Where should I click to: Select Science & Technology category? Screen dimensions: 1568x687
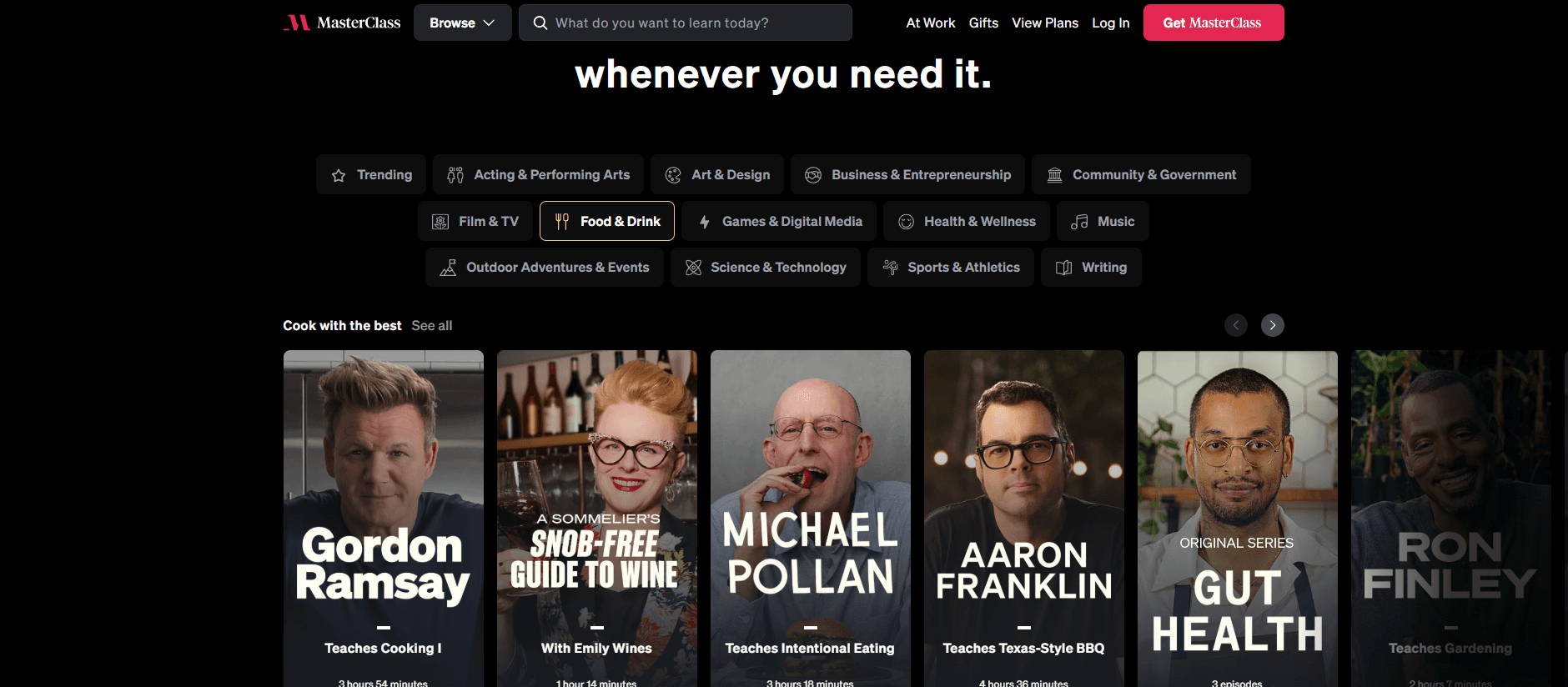pos(766,267)
